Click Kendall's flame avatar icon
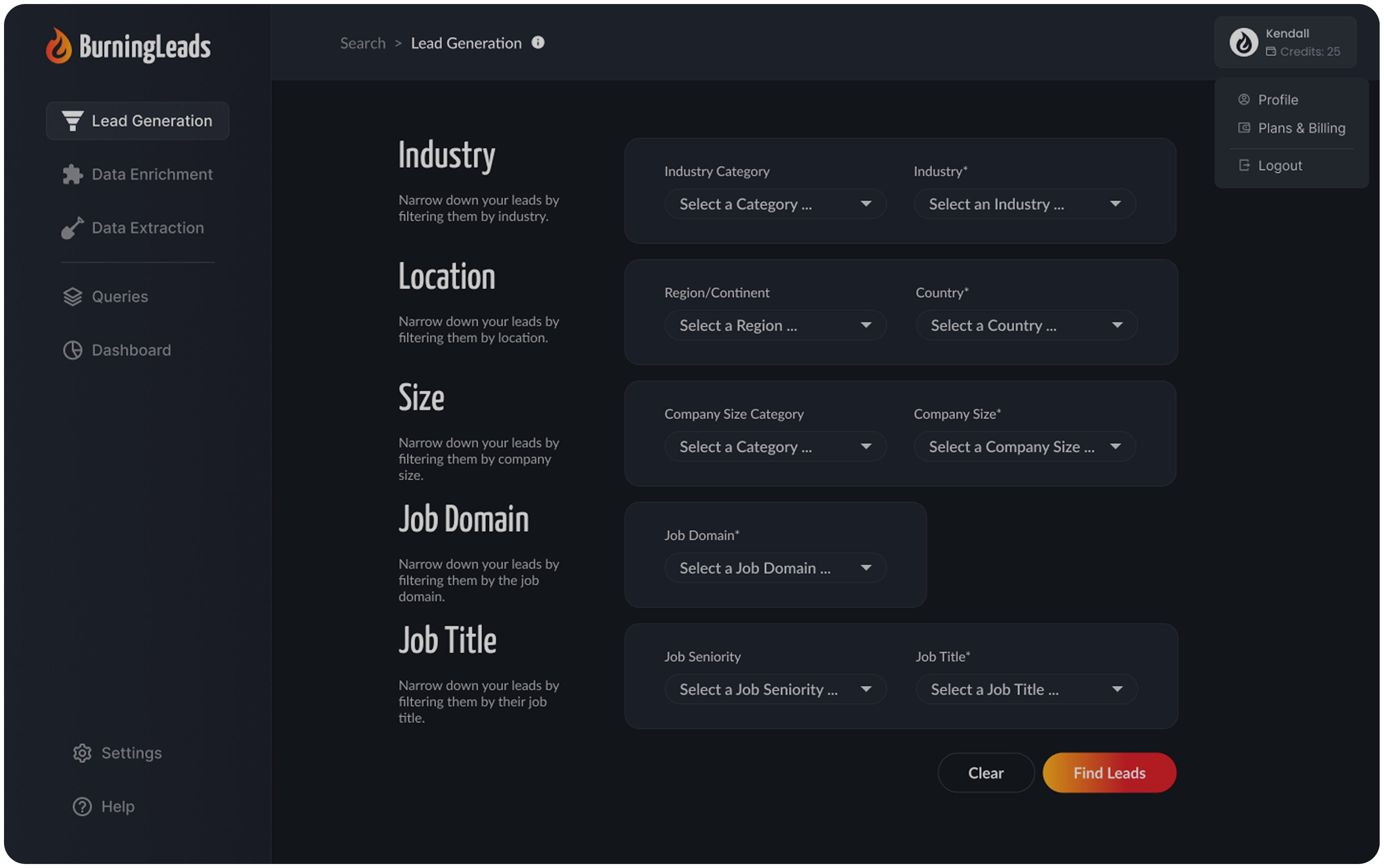 (1243, 42)
